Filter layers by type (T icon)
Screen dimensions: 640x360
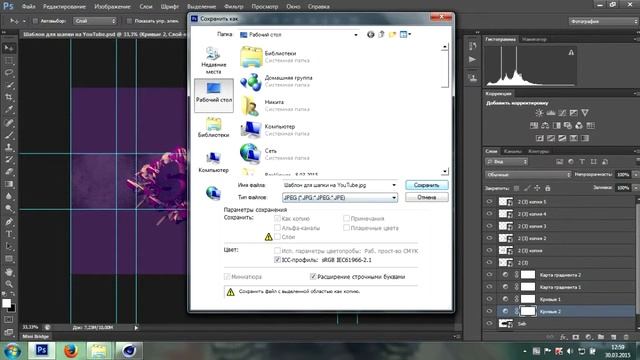point(582,162)
